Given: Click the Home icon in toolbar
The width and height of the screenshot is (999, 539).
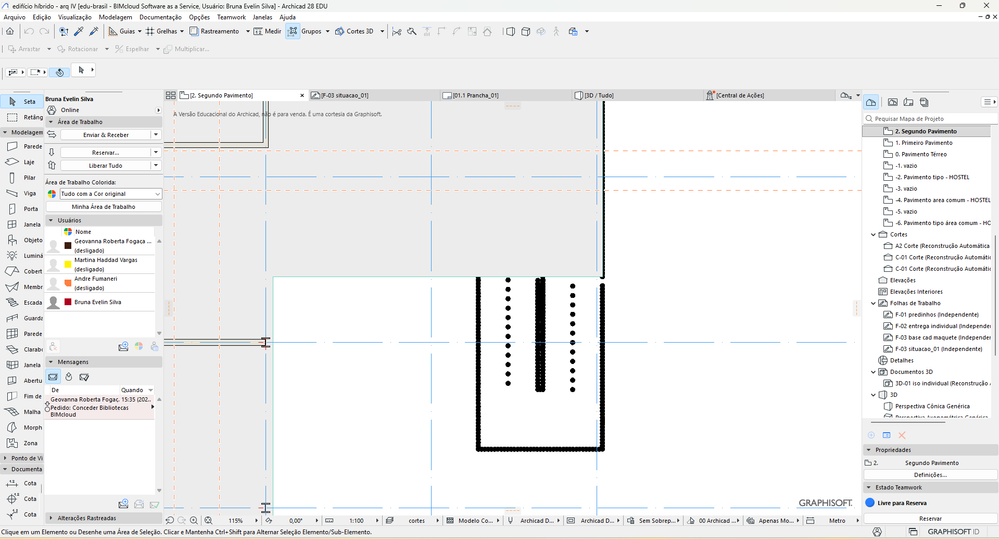Looking at the screenshot, I should (10, 31).
